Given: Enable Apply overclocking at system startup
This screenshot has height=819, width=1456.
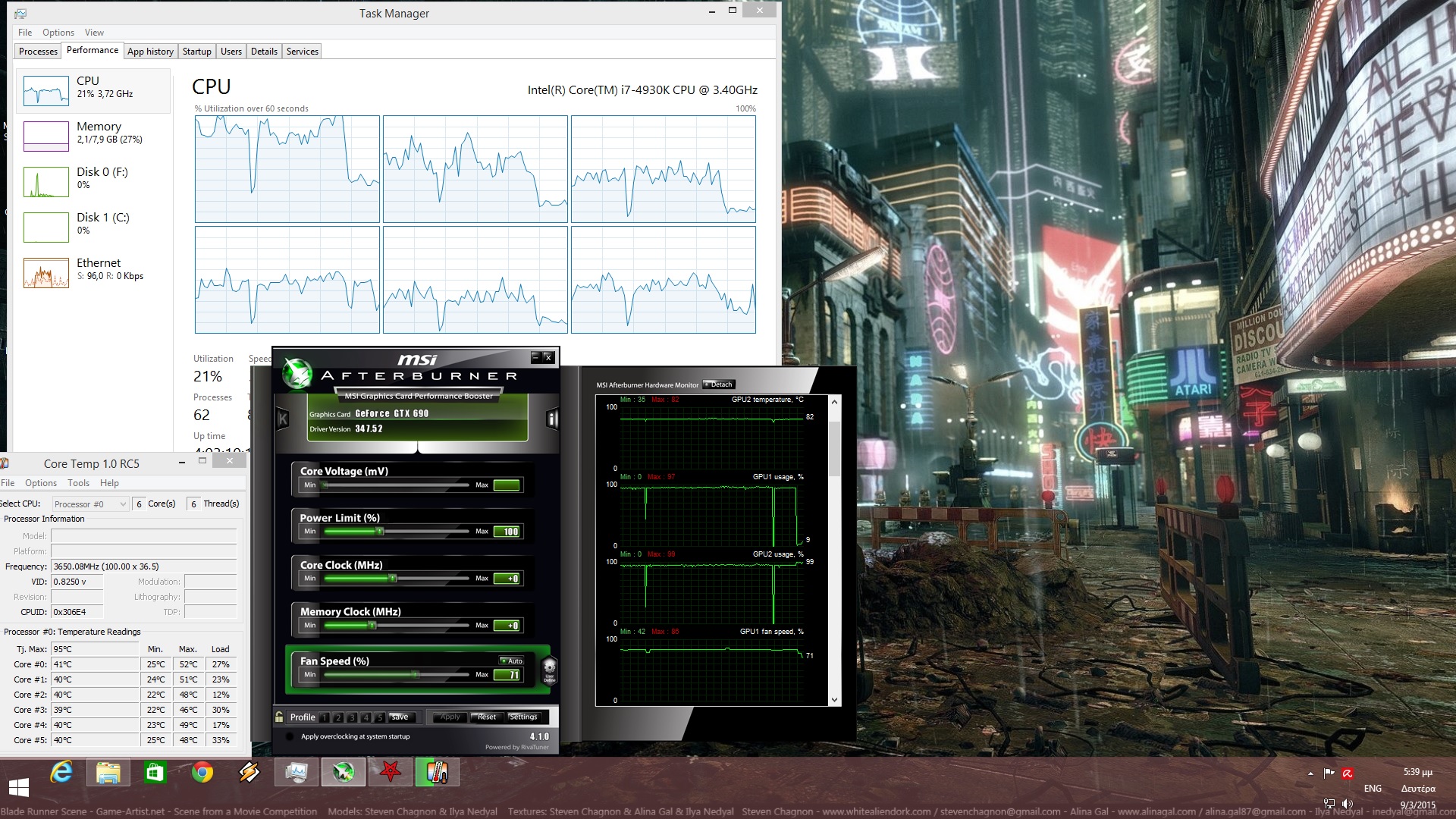Looking at the screenshot, I should 290,736.
